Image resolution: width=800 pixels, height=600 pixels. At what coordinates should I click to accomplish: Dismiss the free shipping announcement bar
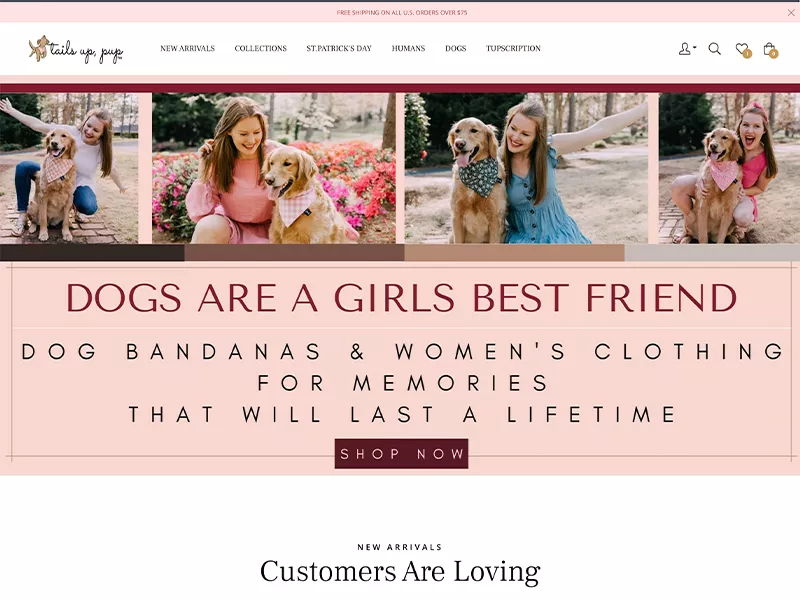tap(791, 13)
